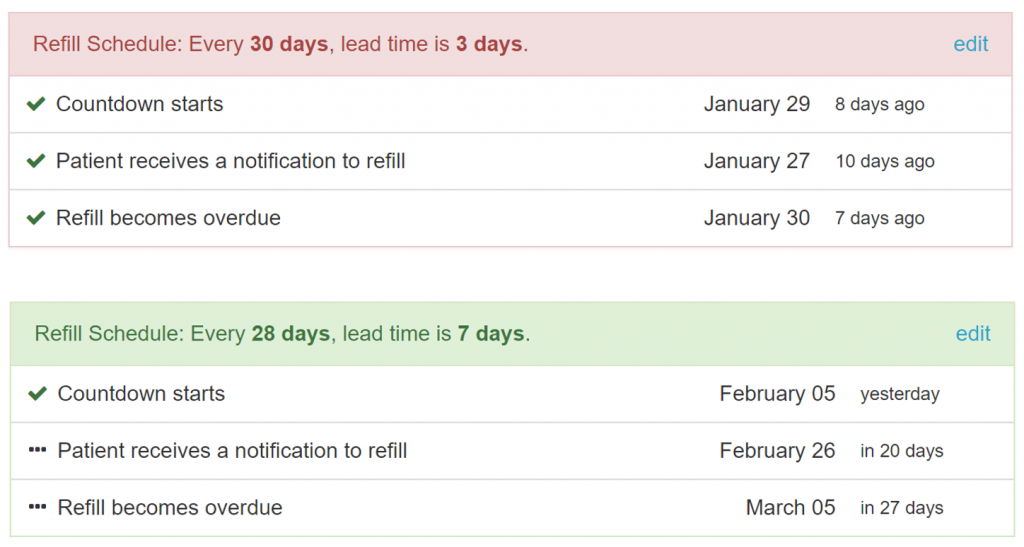1024x547 pixels.
Task: Click pending dots beside February 26 notification
Action: pyautogui.click(x=38, y=450)
